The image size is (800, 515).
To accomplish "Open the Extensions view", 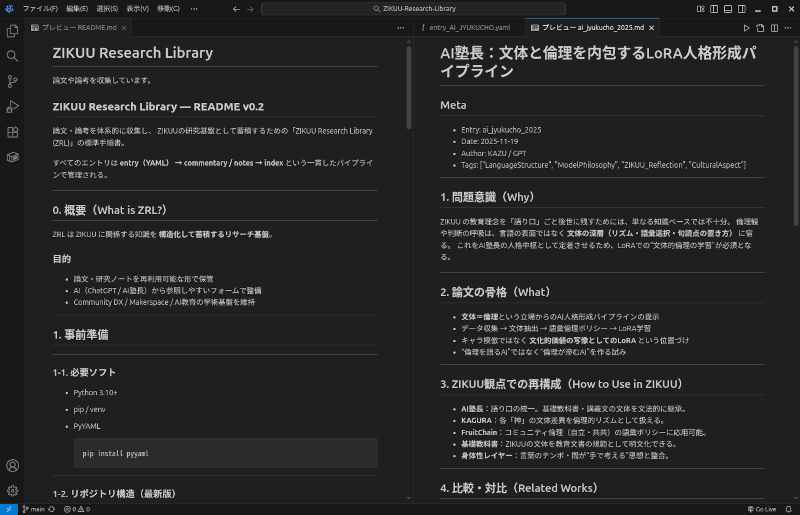I will coord(12,131).
